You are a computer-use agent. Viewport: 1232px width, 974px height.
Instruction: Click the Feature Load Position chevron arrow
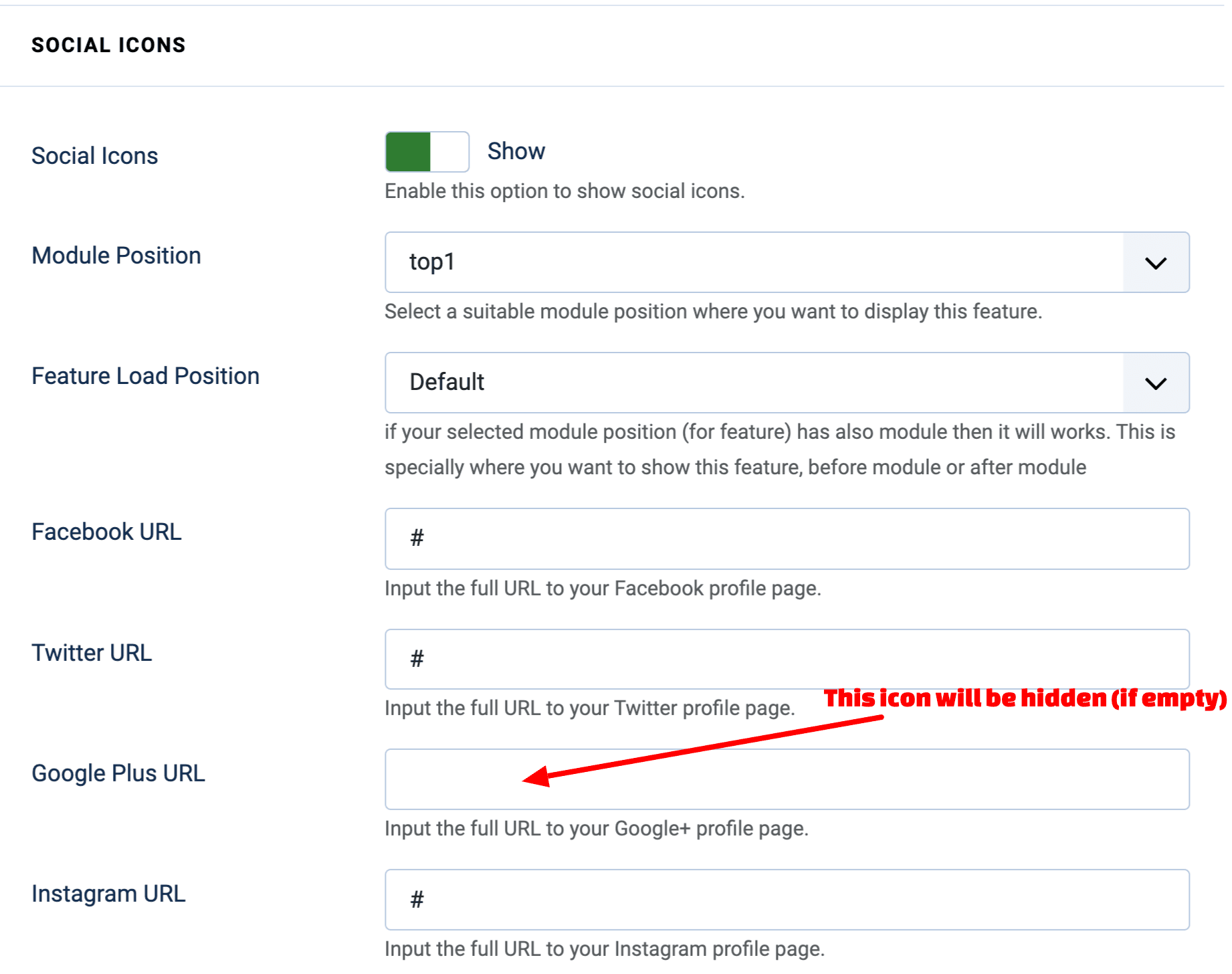[x=1155, y=383]
